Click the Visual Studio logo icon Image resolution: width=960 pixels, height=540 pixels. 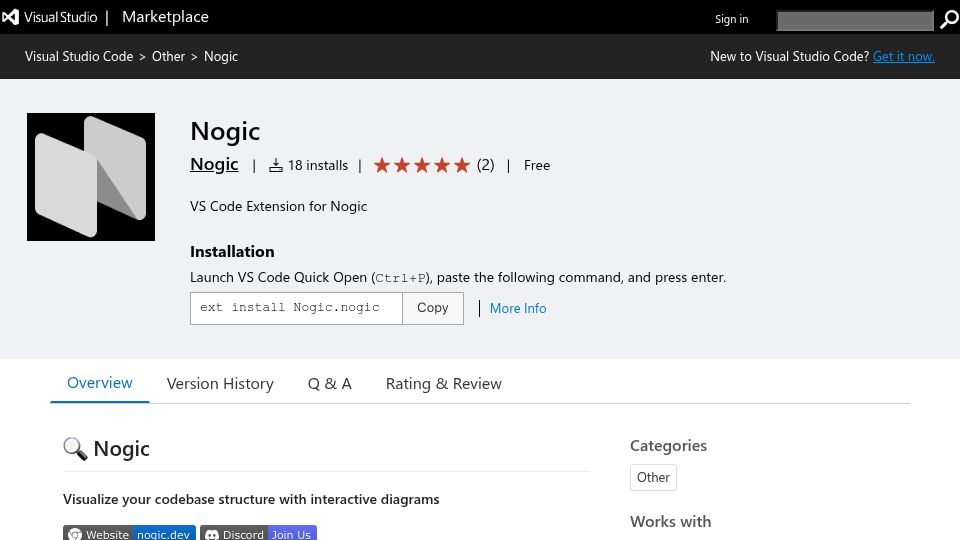[x=10, y=17]
